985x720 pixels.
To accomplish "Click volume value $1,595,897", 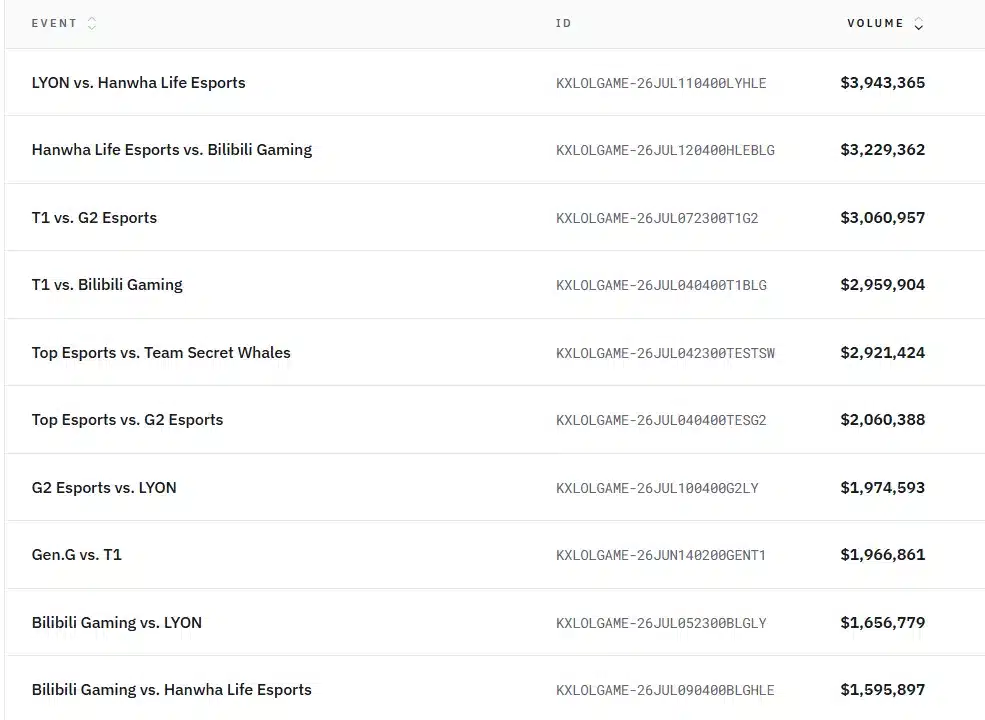I will [x=883, y=690].
